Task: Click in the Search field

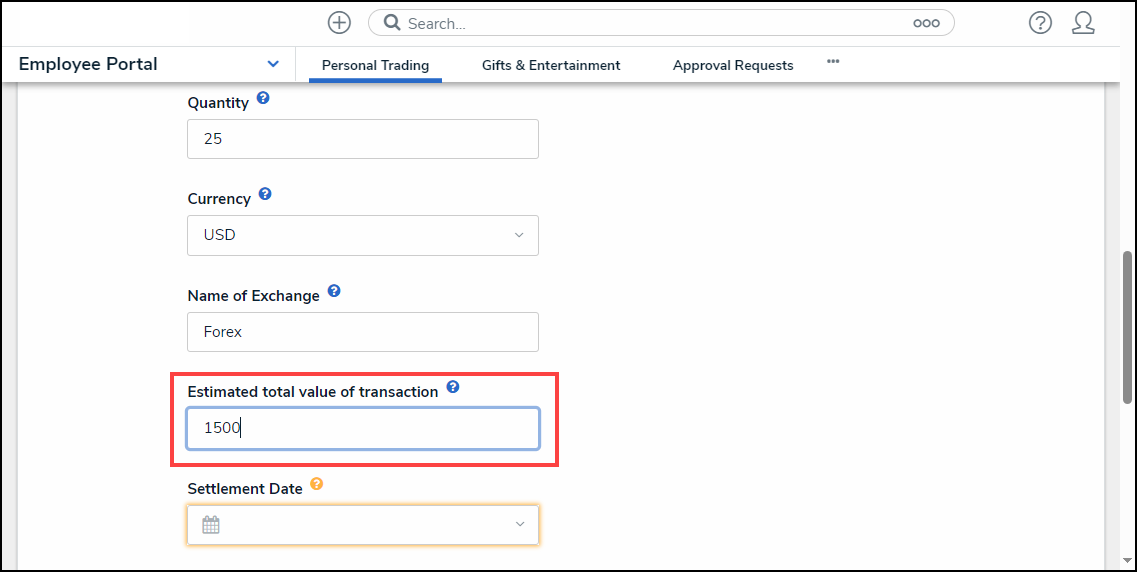Action: tap(650, 23)
